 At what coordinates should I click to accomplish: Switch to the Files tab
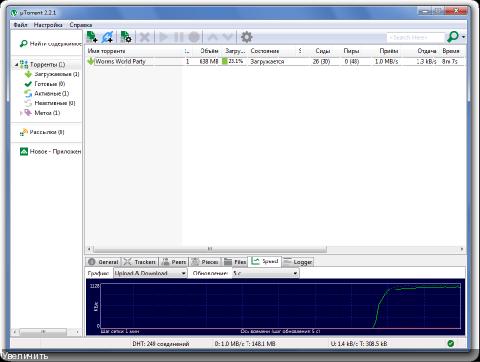click(235, 262)
